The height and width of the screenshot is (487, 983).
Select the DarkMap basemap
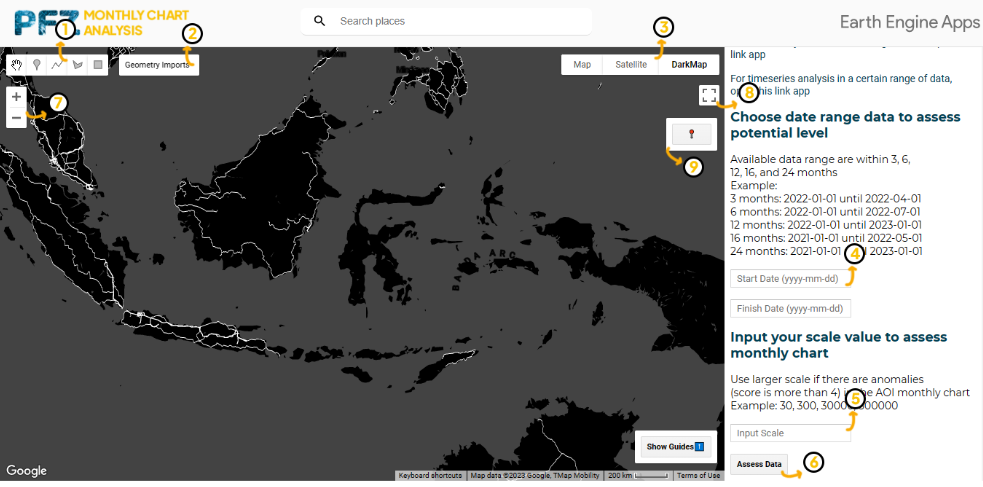[x=689, y=64]
